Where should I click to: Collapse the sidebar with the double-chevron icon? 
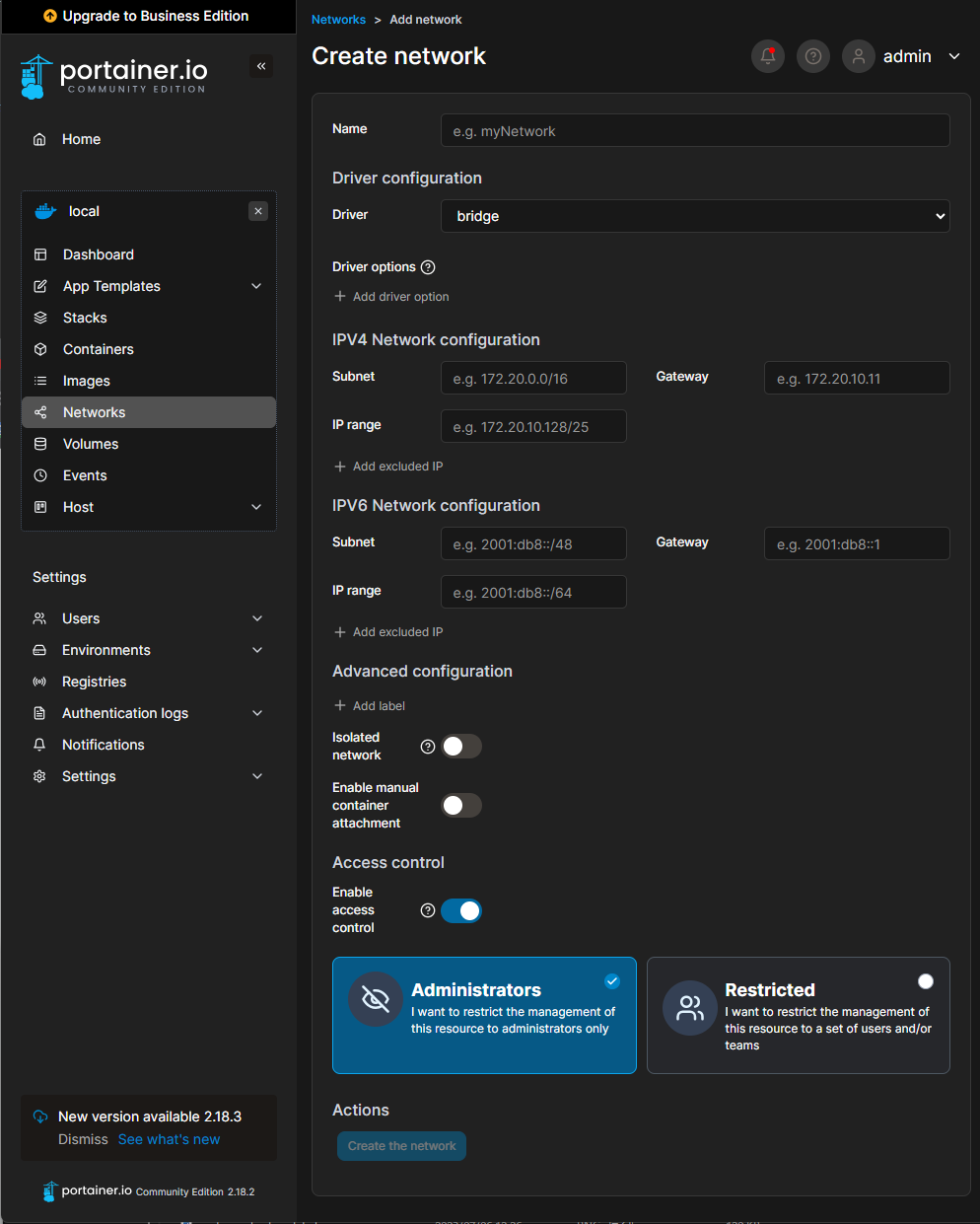[x=261, y=66]
